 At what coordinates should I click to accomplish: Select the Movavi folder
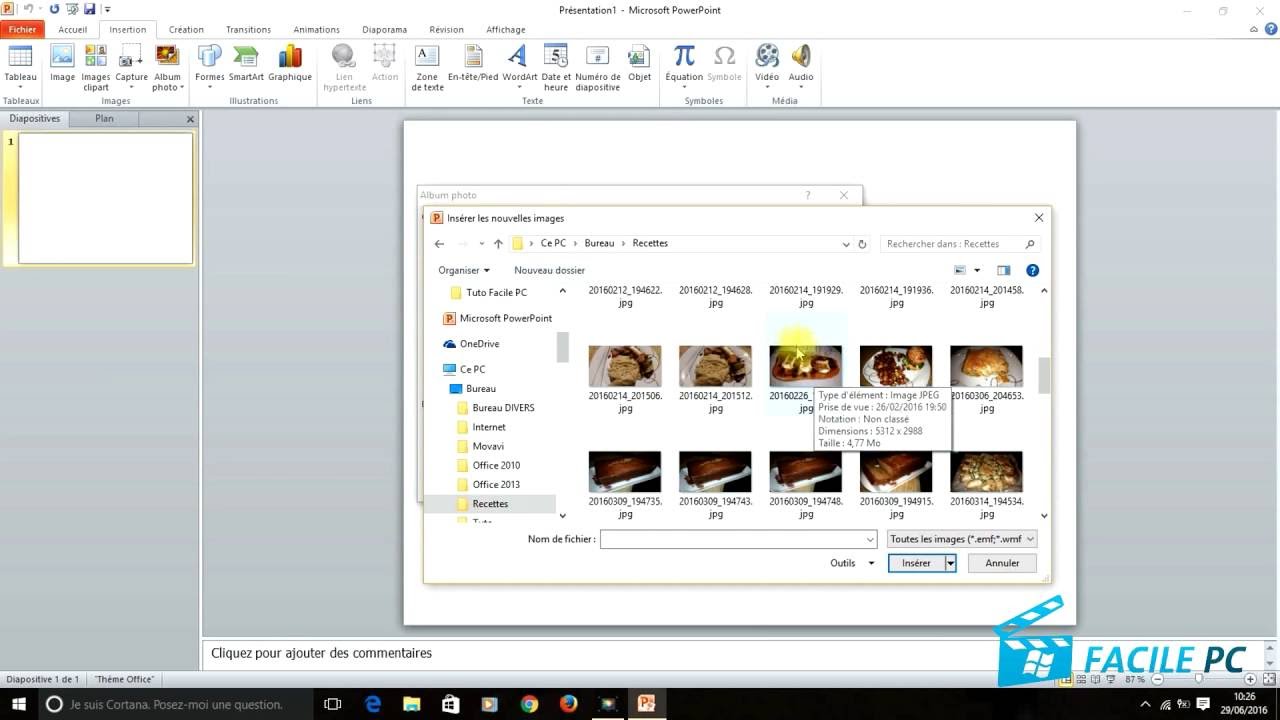(x=488, y=446)
